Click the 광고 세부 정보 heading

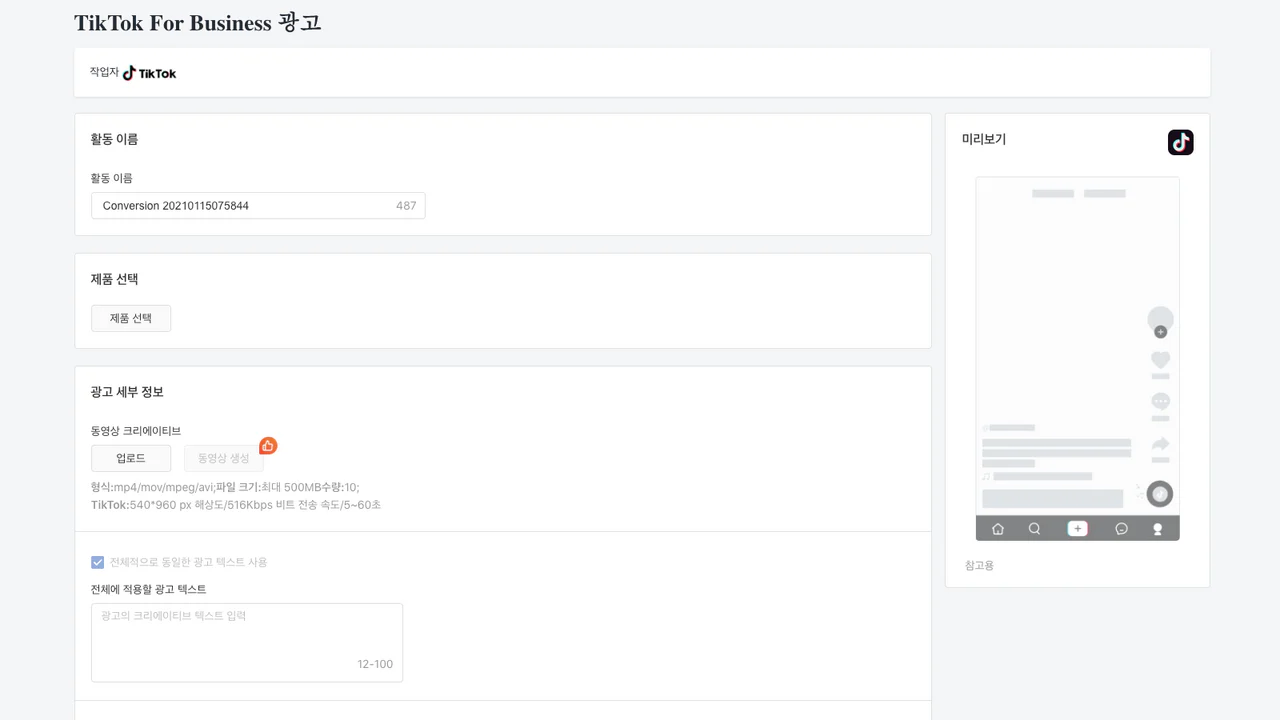(127, 391)
